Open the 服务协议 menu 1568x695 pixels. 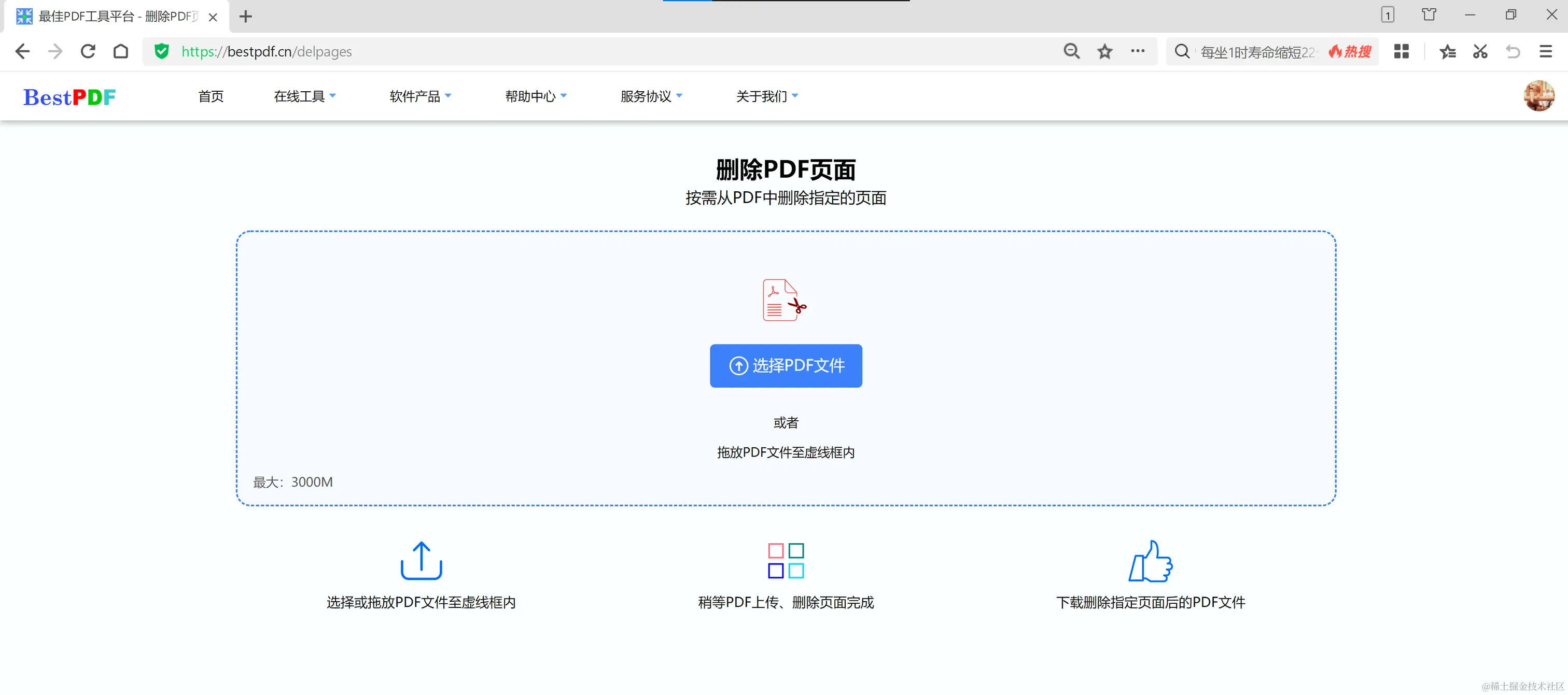pyautogui.click(x=651, y=96)
